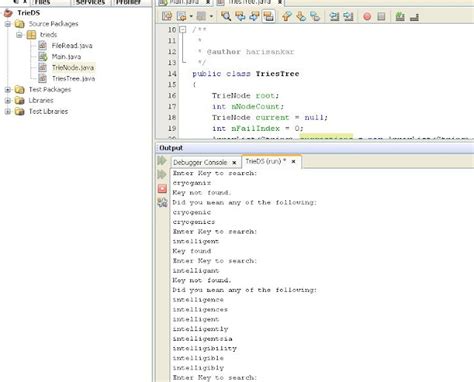Select the TrieDS project root

coord(28,13)
